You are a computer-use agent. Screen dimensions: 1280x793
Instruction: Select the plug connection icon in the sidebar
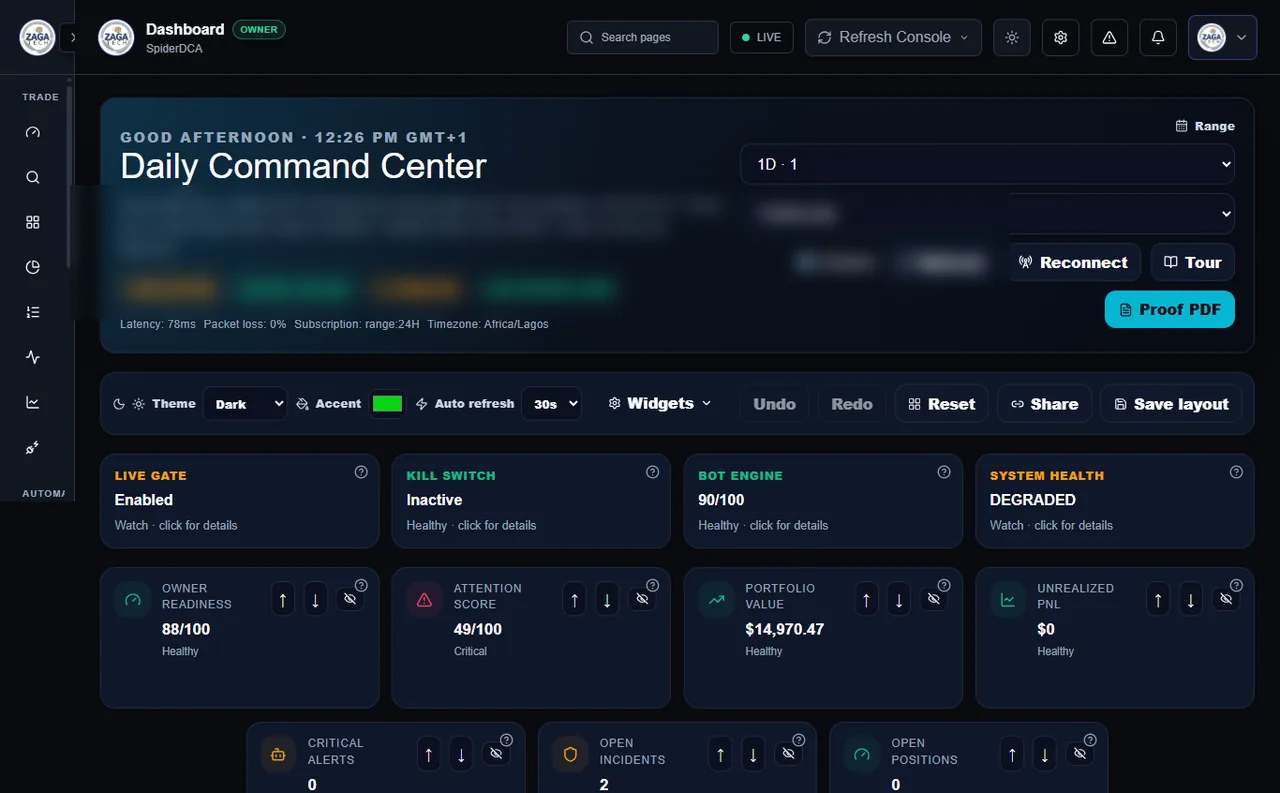tap(33, 448)
